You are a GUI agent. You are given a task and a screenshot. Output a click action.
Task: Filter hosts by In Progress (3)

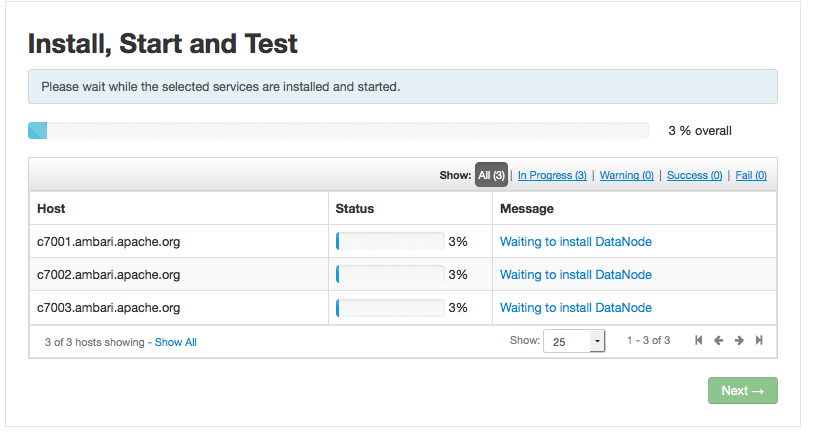[x=552, y=175]
